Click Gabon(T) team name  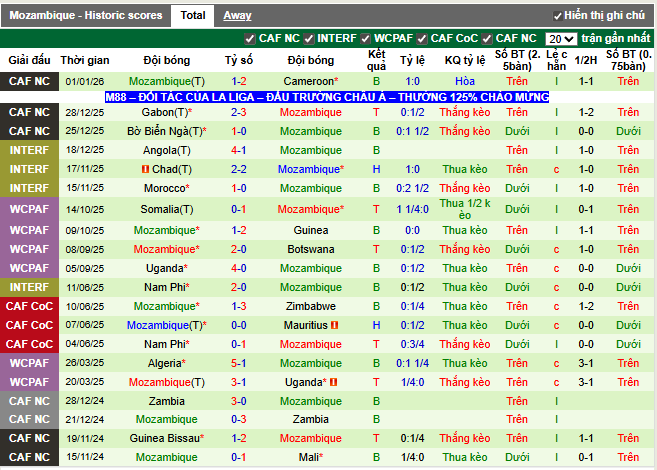(167, 112)
